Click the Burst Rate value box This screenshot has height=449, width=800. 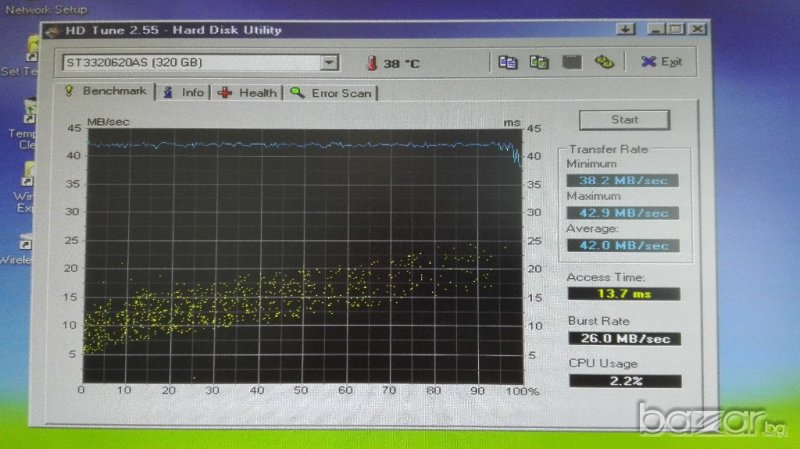624,339
